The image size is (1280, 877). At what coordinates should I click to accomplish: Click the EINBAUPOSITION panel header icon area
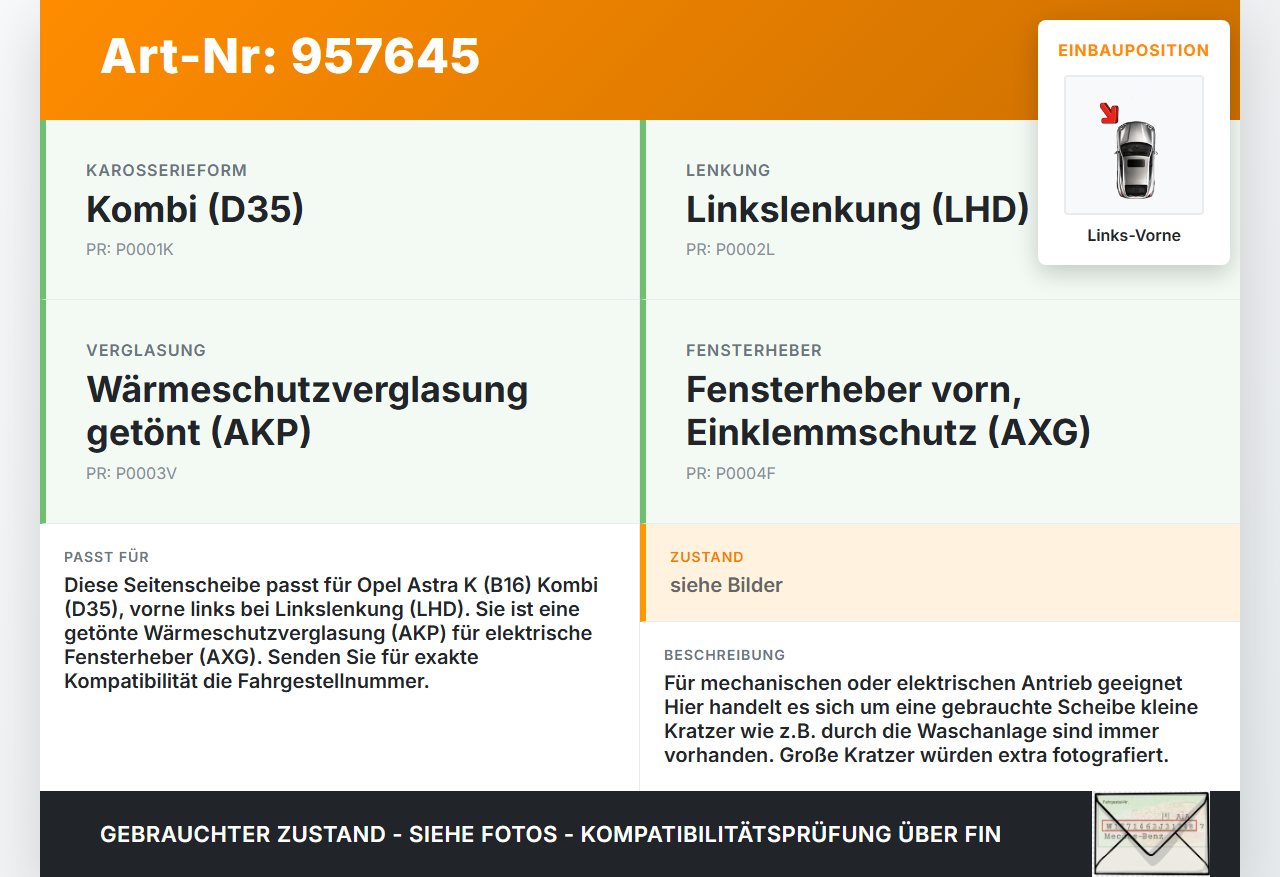(1133, 50)
